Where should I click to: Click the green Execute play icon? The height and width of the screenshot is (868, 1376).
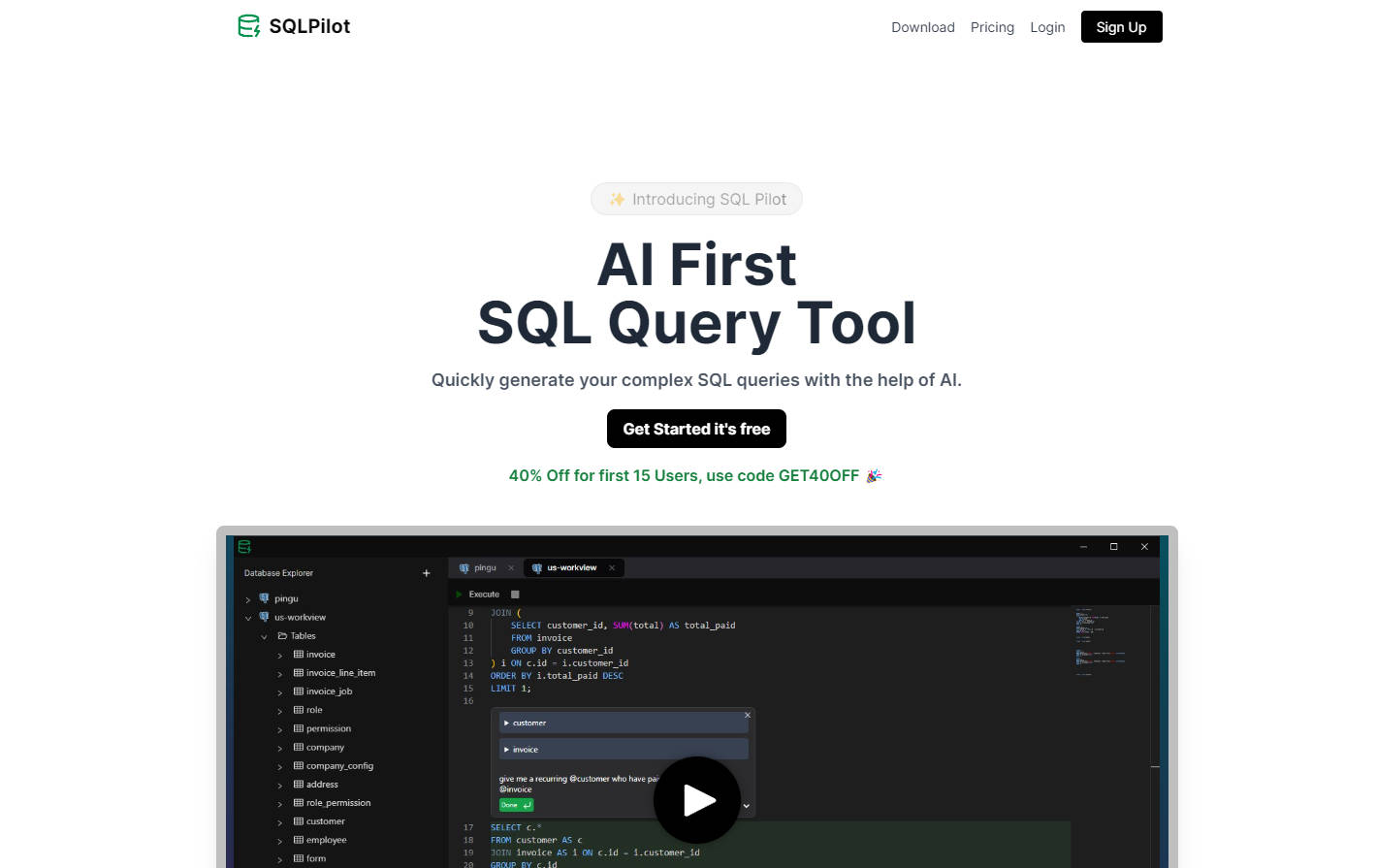(x=460, y=595)
